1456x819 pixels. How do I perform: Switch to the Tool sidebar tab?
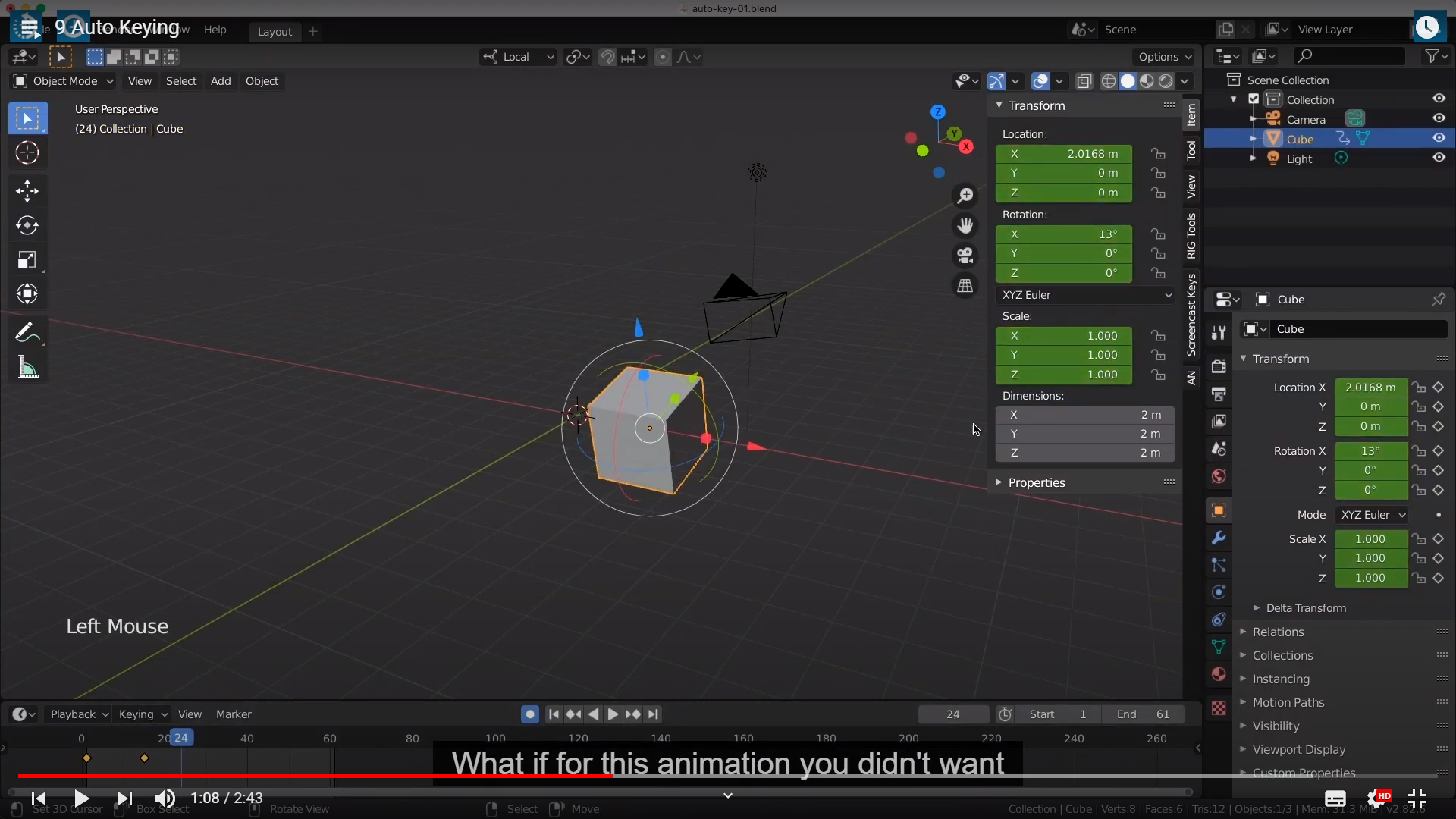[1191, 150]
